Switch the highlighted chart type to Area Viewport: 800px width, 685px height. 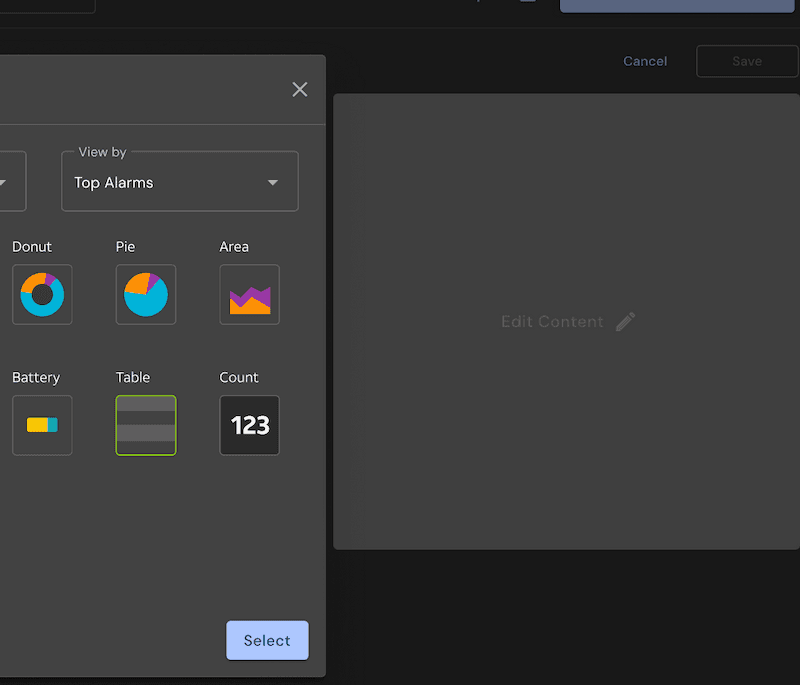tap(249, 294)
